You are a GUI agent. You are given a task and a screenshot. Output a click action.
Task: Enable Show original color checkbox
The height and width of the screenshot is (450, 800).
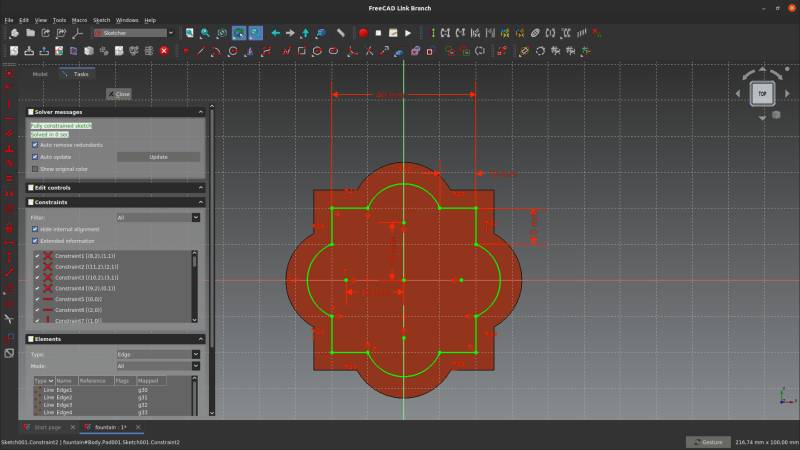coord(35,168)
